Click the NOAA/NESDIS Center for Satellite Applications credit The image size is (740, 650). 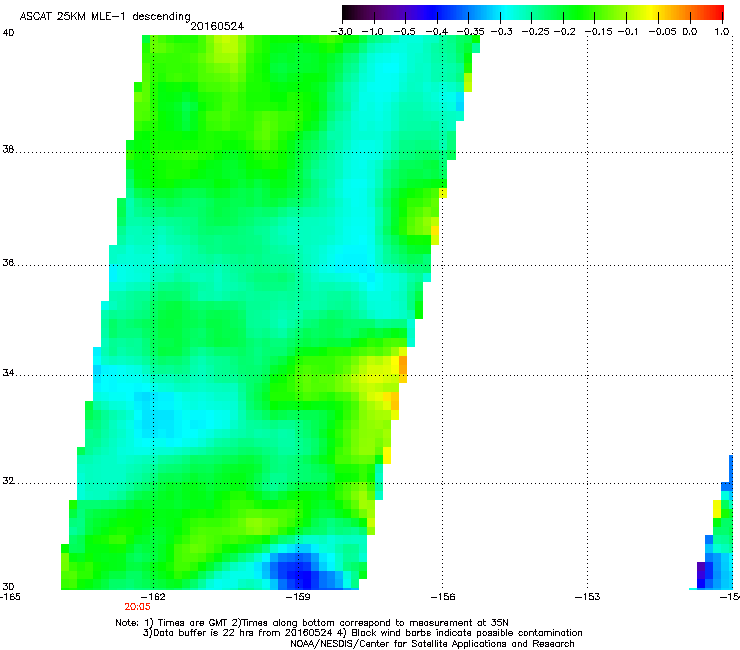click(x=432, y=644)
